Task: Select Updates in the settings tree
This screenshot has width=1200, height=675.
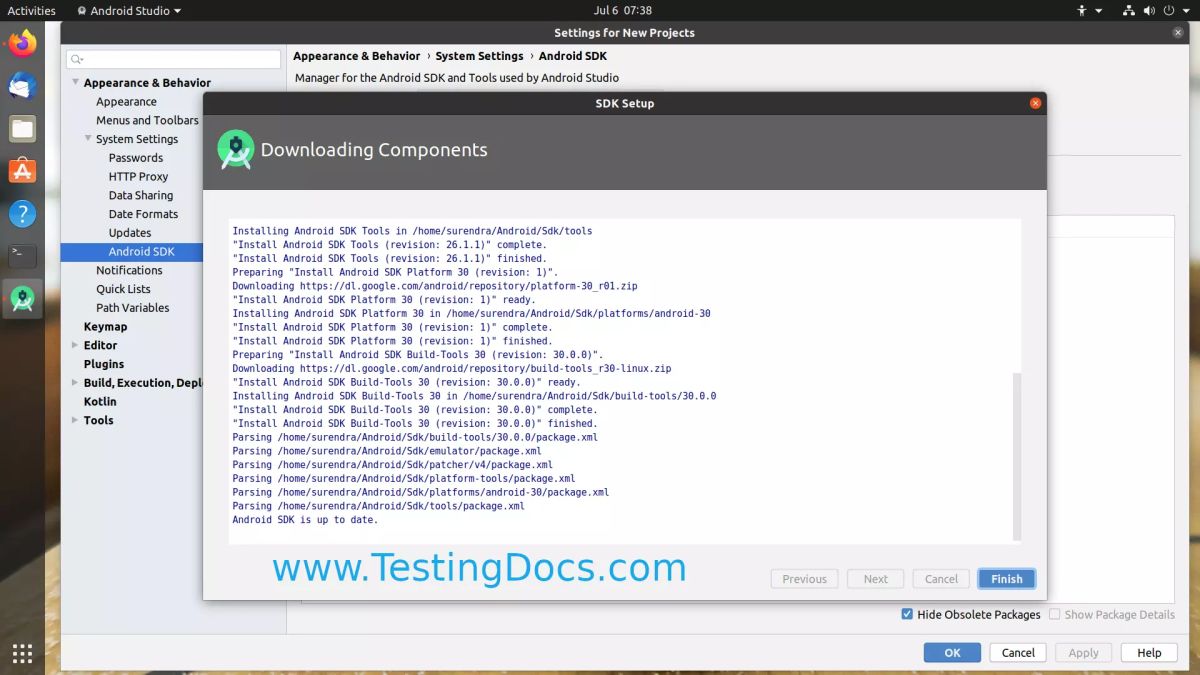Action: pos(130,233)
